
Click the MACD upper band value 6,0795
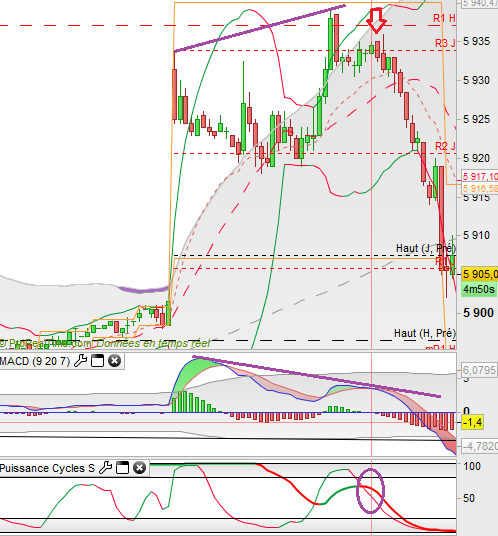pos(479,370)
